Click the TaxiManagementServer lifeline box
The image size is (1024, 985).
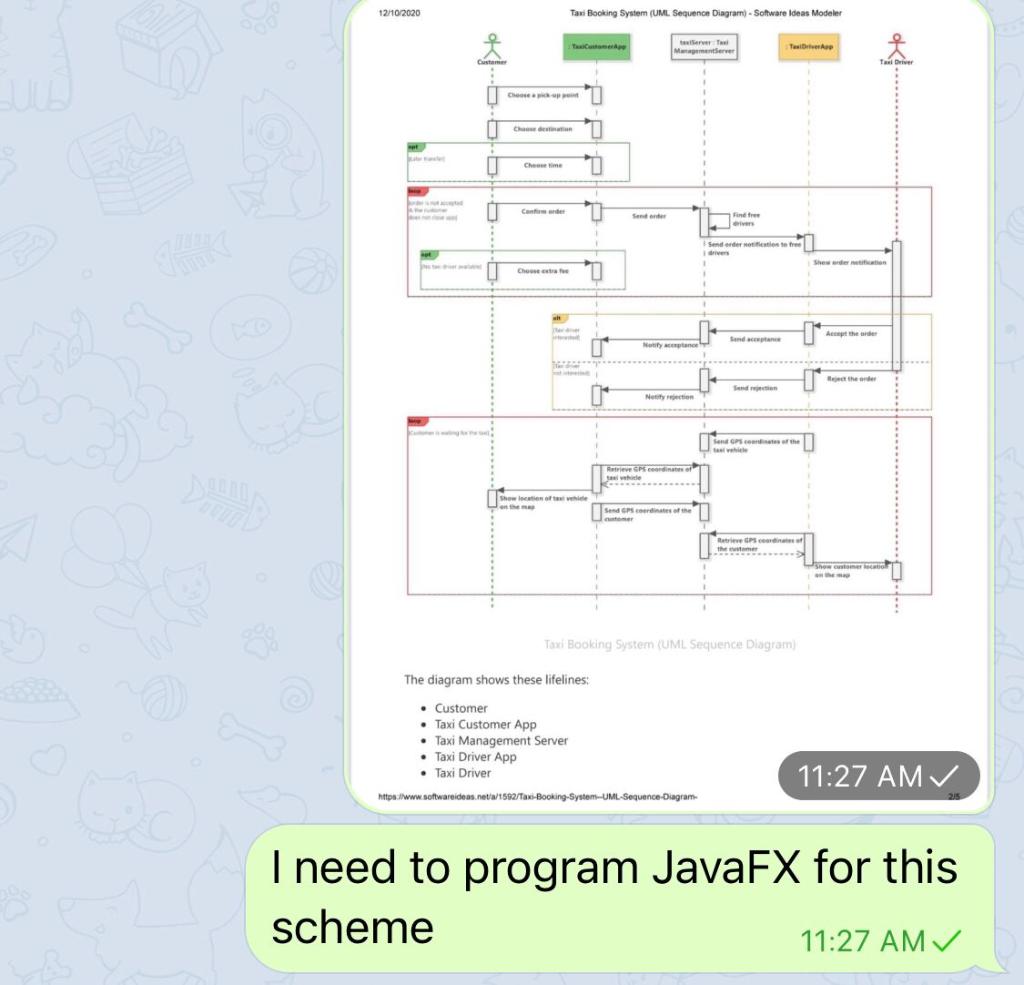[x=705, y=48]
